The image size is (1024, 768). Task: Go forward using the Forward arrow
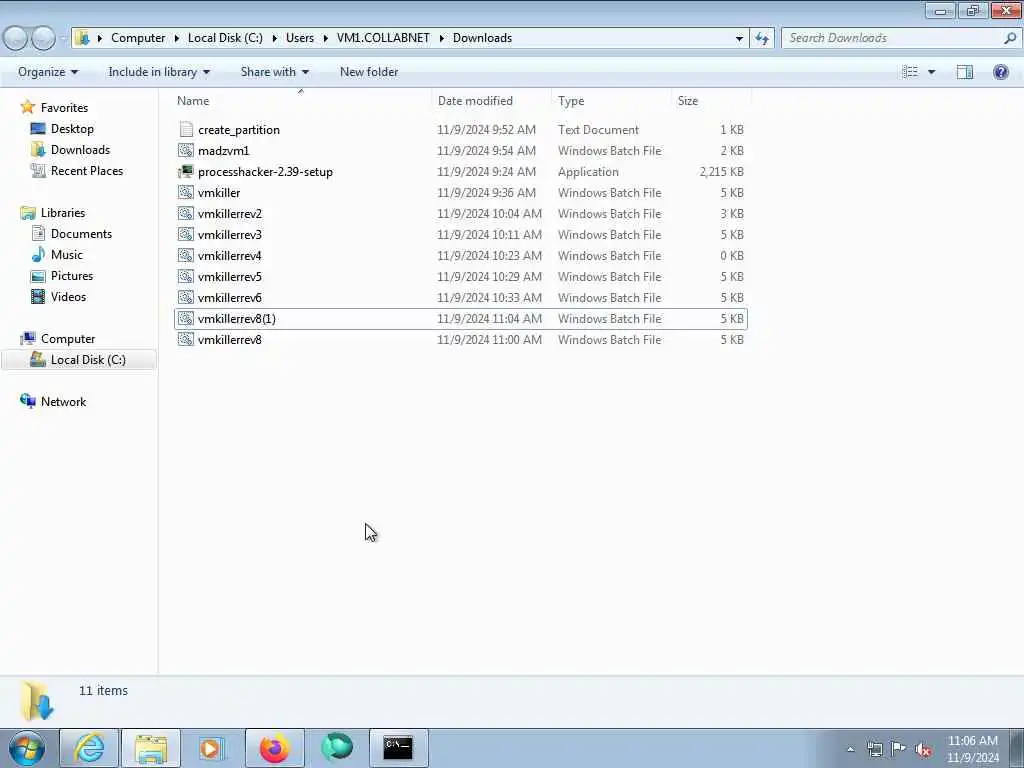pyautogui.click(x=43, y=38)
